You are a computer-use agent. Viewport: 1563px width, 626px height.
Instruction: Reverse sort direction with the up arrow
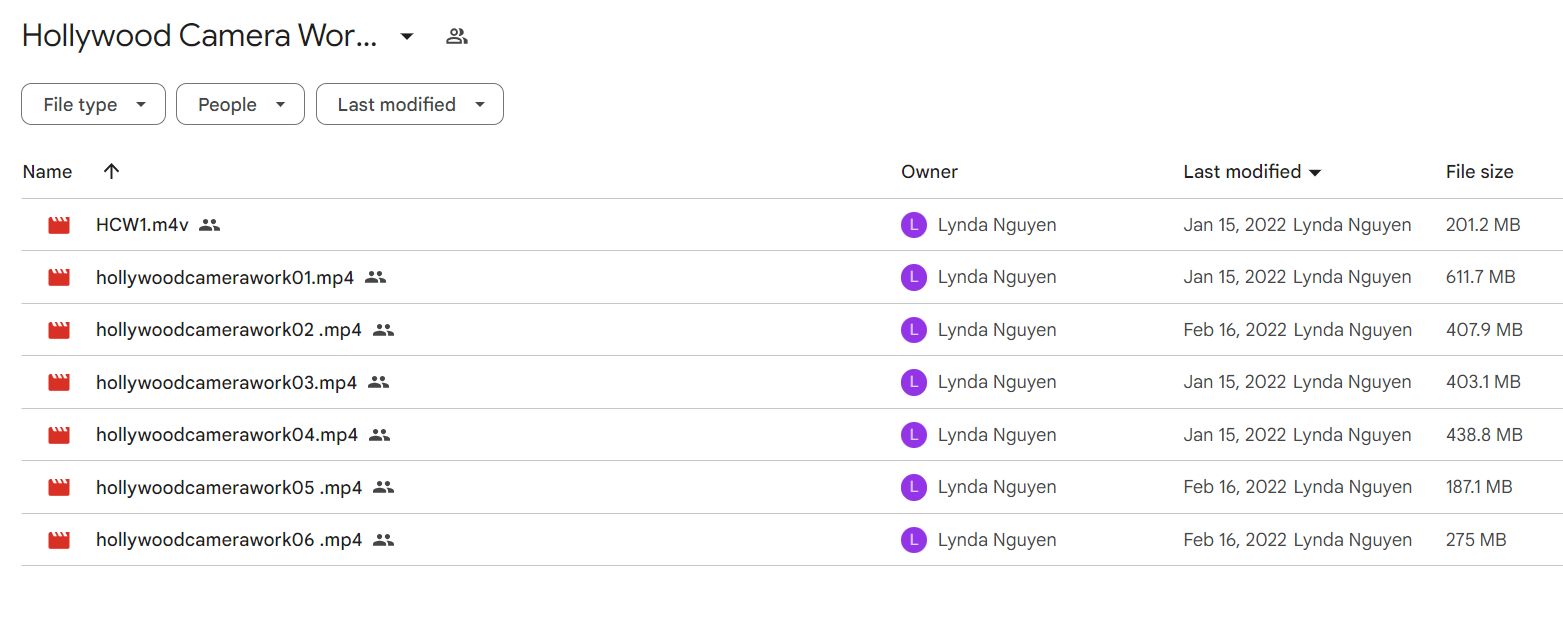[x=112, y=171]
